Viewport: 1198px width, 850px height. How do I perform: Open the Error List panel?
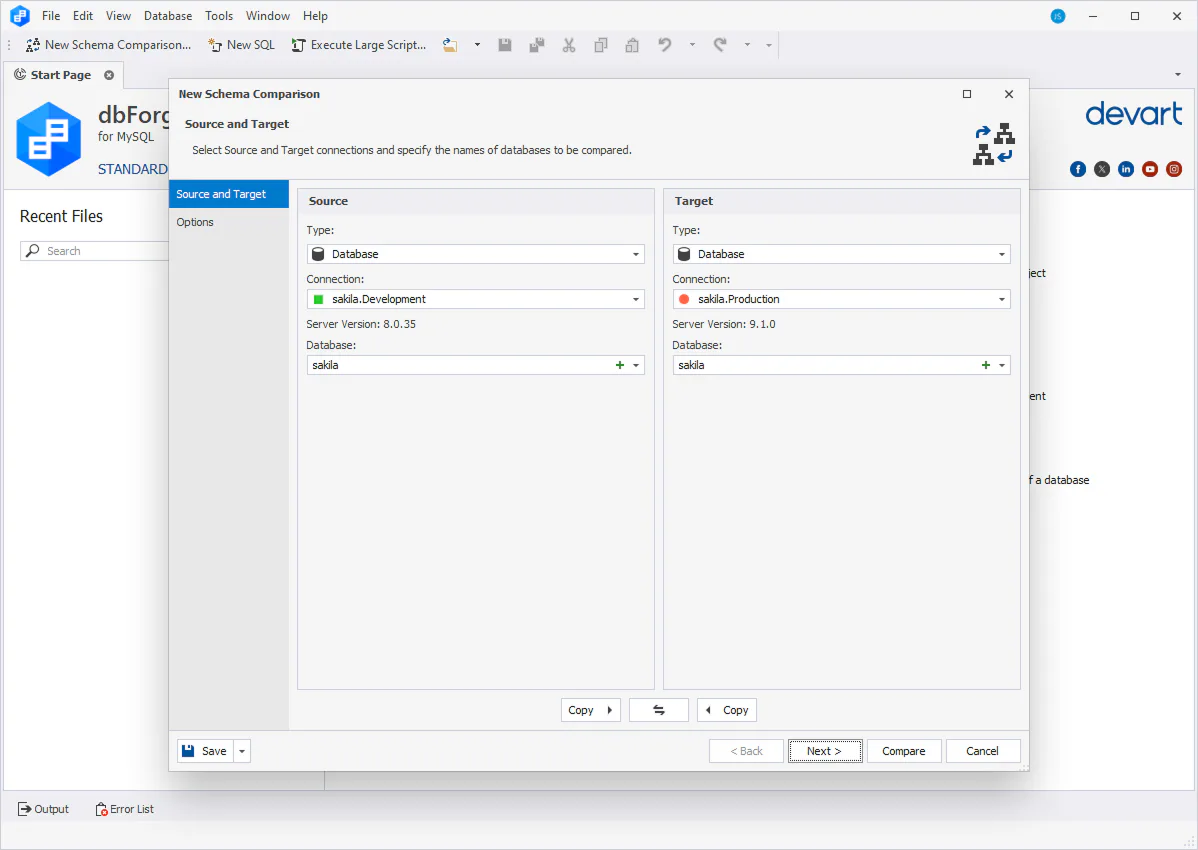125,809
